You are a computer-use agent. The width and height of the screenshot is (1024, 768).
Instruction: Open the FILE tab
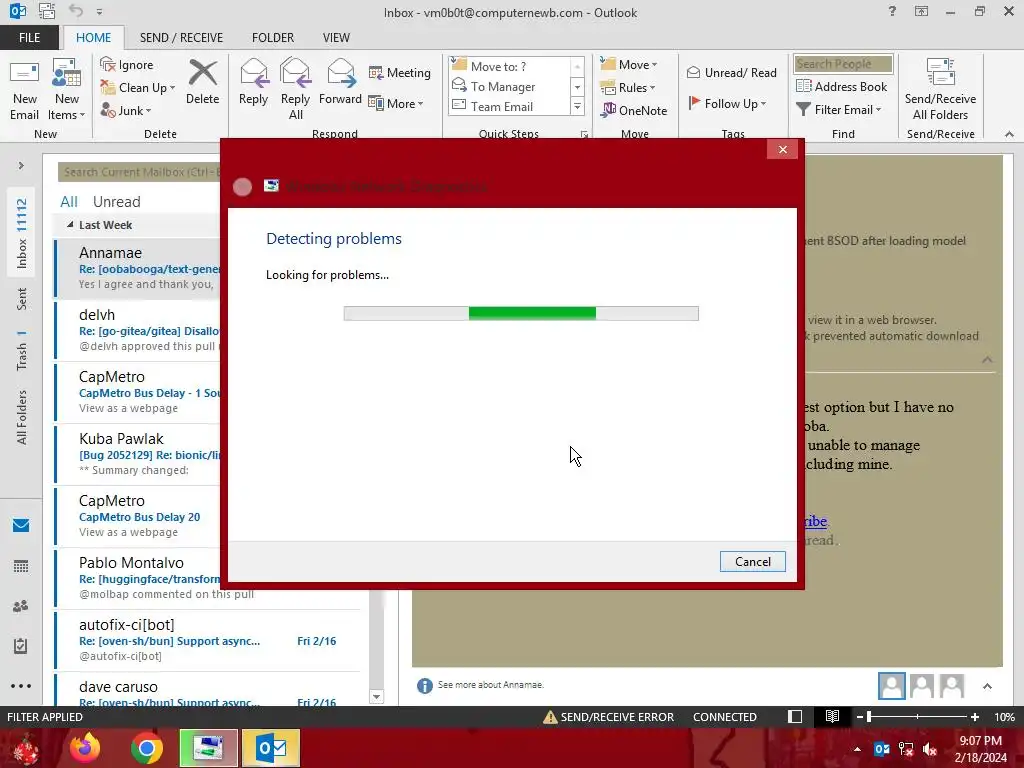click(29, 37)
